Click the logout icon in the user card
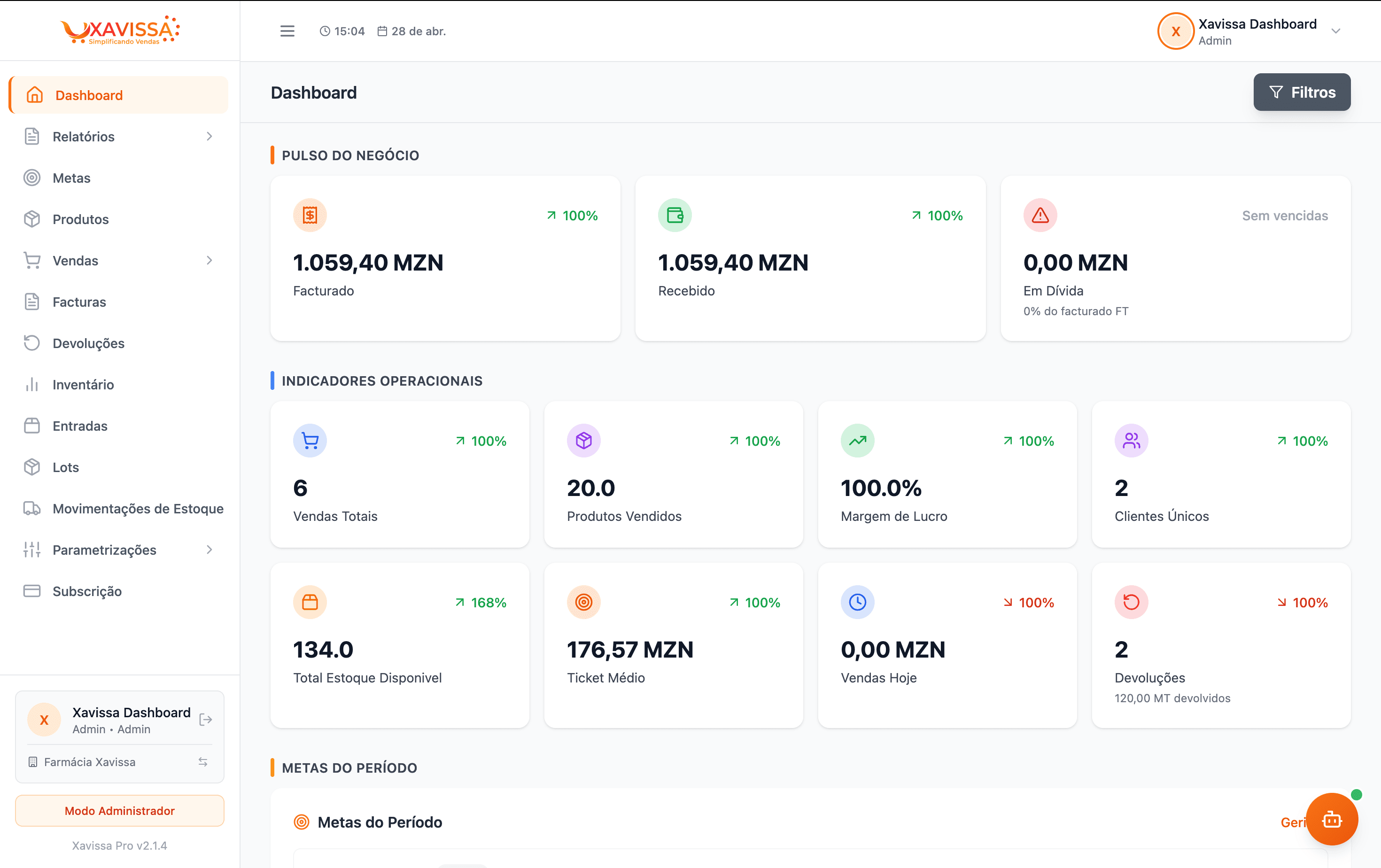The image size is (1381, 868). [x=205, y=720]
